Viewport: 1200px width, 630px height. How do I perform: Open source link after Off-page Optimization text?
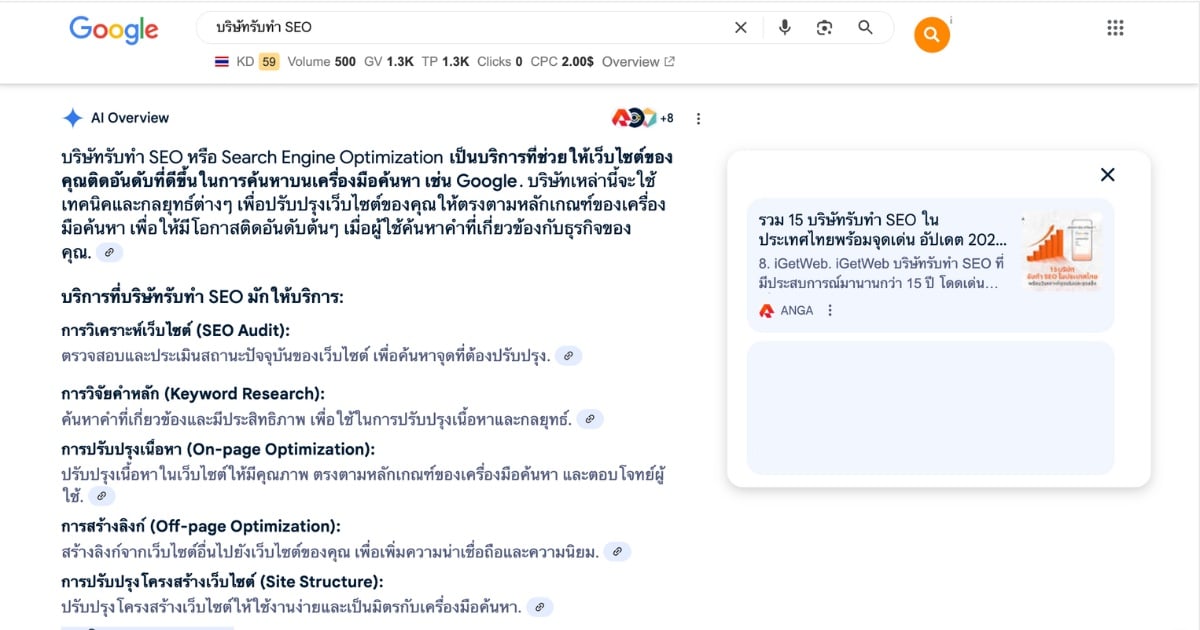point(617,551)
